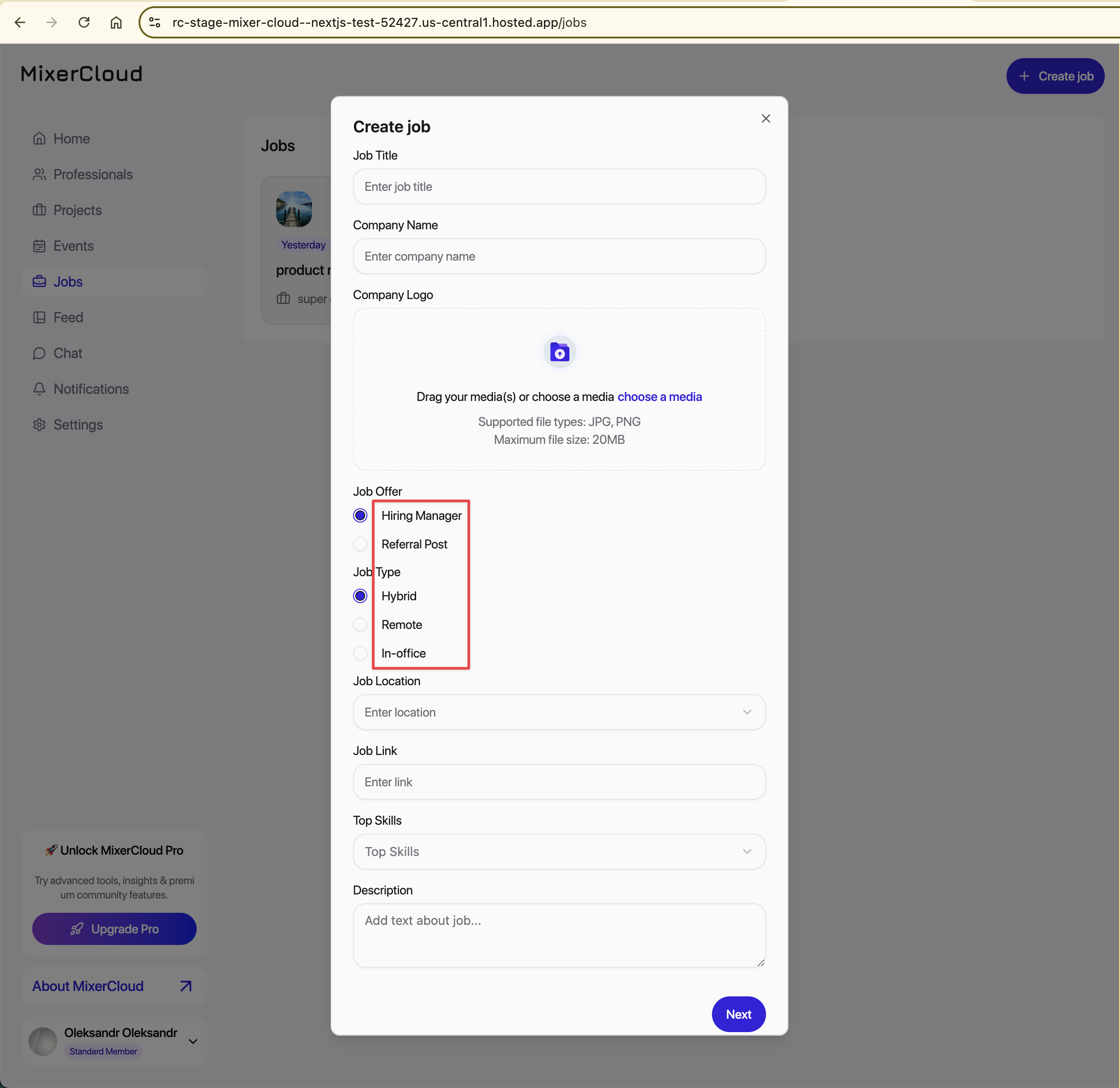Click the browser back arrow
The image size is (1120, 1088).
20,22
